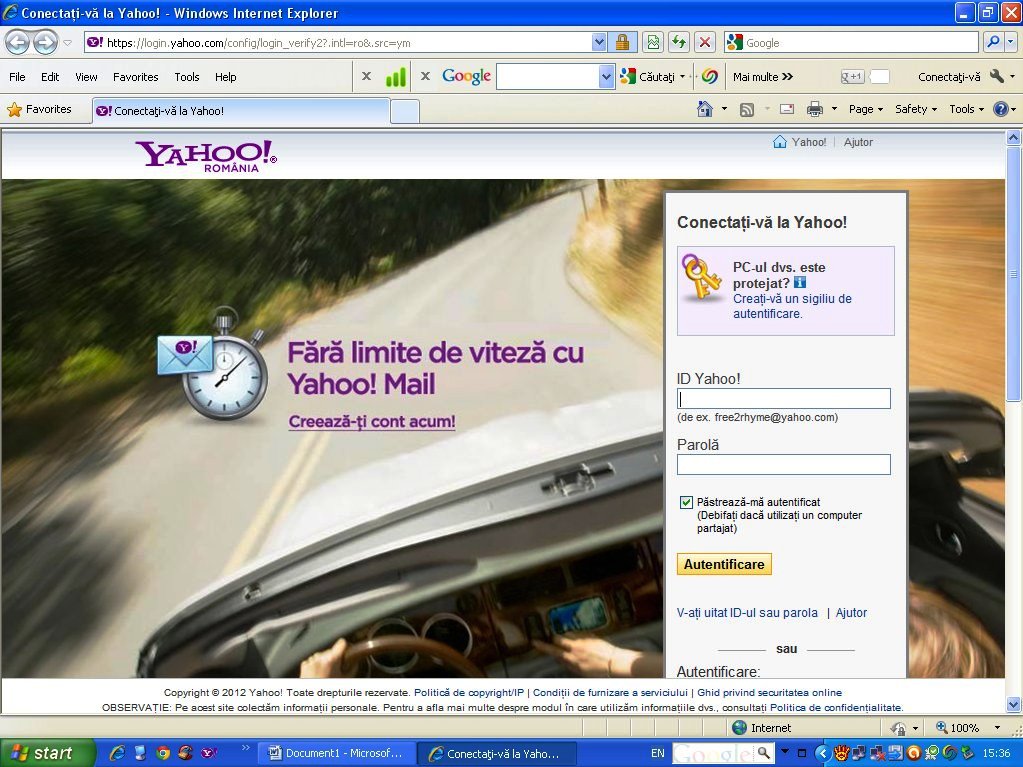Open the Page menu dropdown
The width and height of the screenshot is (1023, 767).
(x=866, y=109)
